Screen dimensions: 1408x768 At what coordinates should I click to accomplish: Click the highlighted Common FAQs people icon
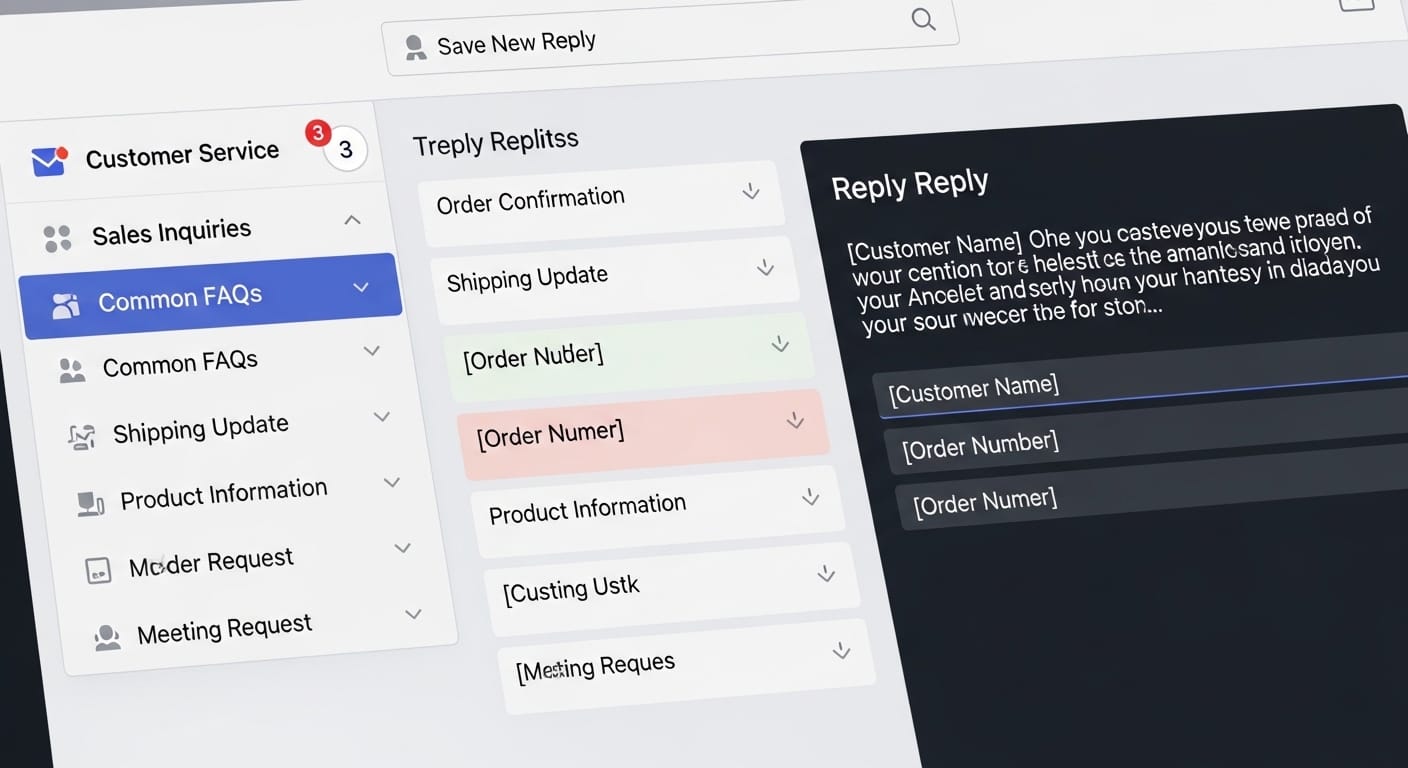click(66, 305)
